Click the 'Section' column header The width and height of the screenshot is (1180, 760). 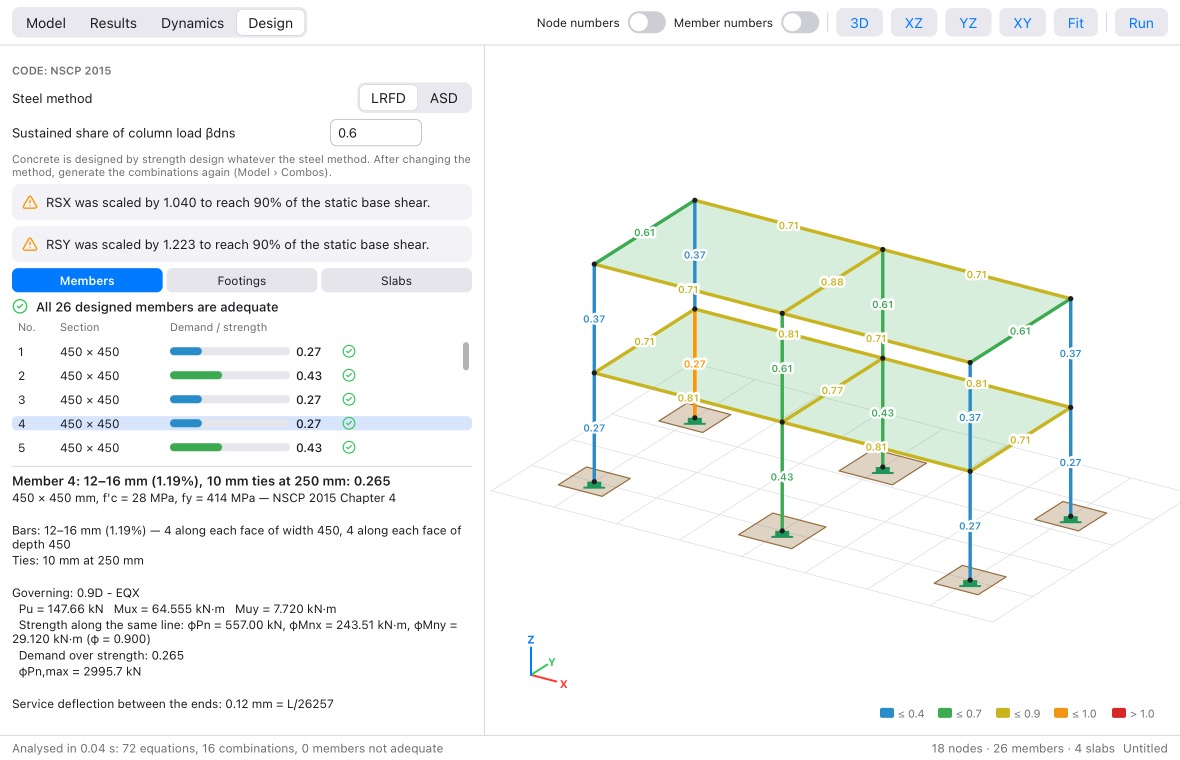[80, 327]
